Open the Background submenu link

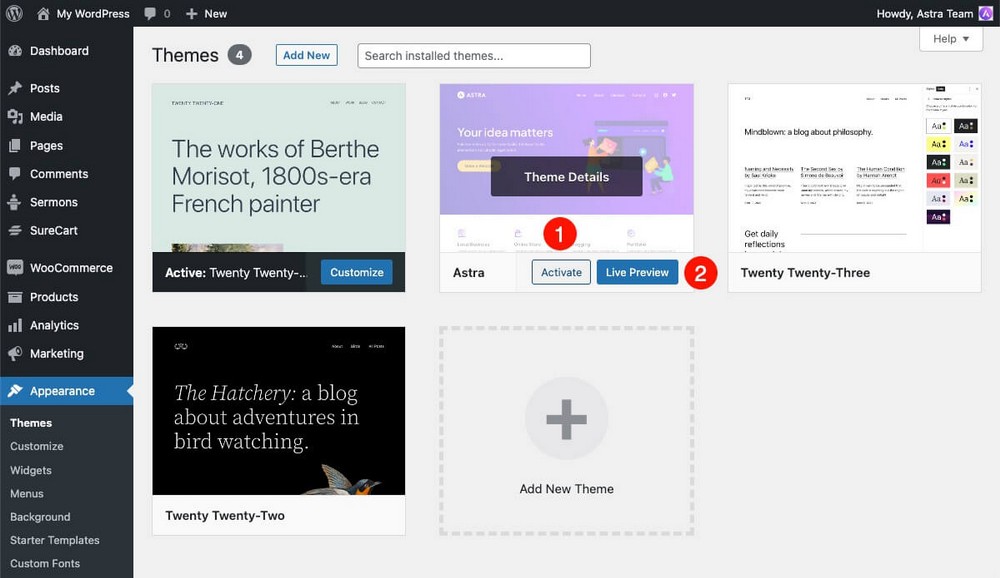(40, 517)
